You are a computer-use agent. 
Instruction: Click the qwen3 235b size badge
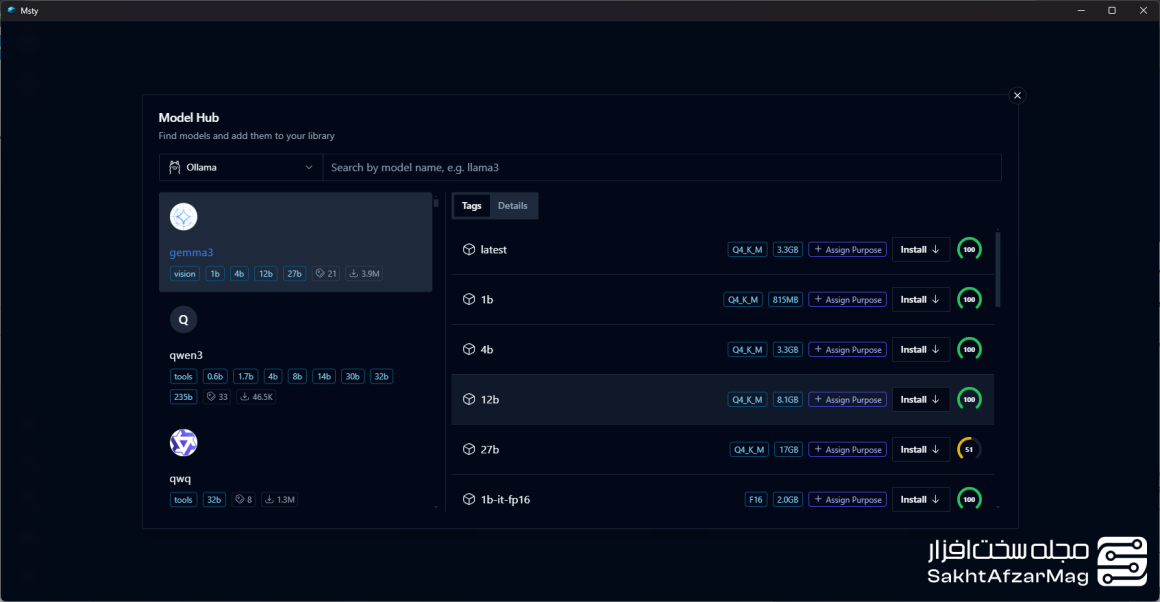pos(183,397)
